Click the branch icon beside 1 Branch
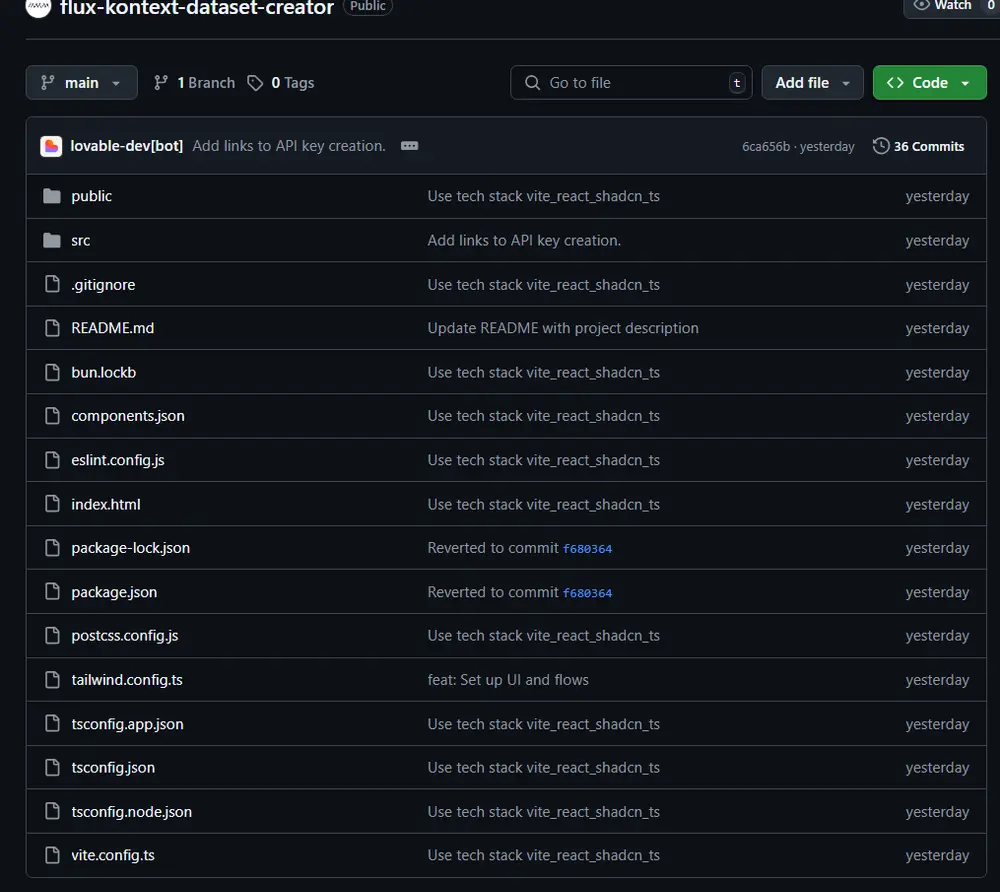 [x=161, y=83]
